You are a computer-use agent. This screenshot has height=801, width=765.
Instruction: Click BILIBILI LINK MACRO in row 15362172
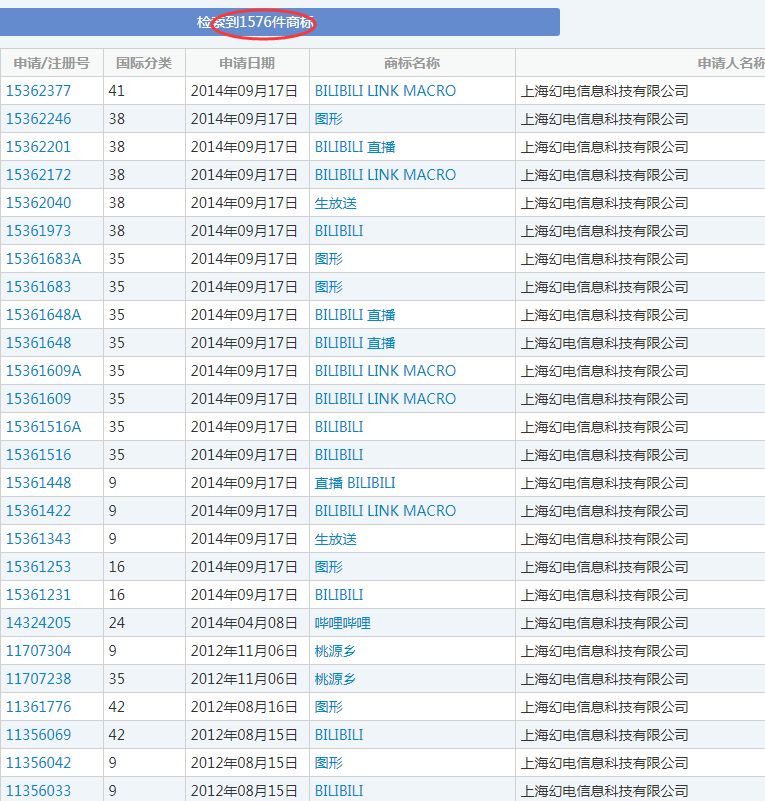(385, 175)
